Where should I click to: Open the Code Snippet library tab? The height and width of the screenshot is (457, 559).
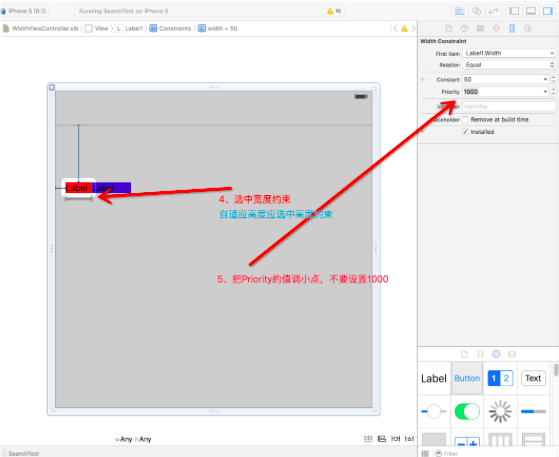[480, 354]
